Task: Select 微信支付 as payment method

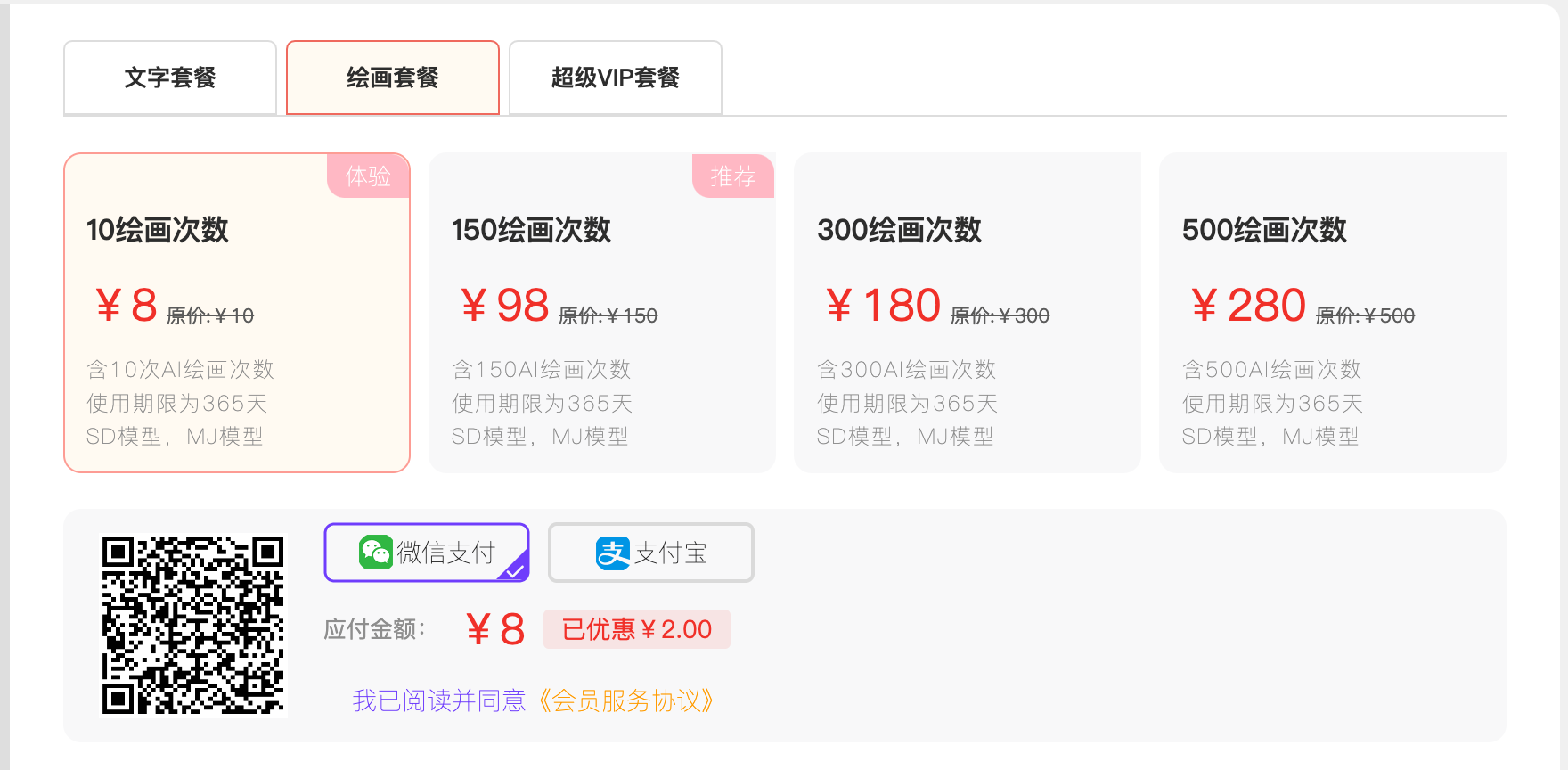Action: click(427, 553)
